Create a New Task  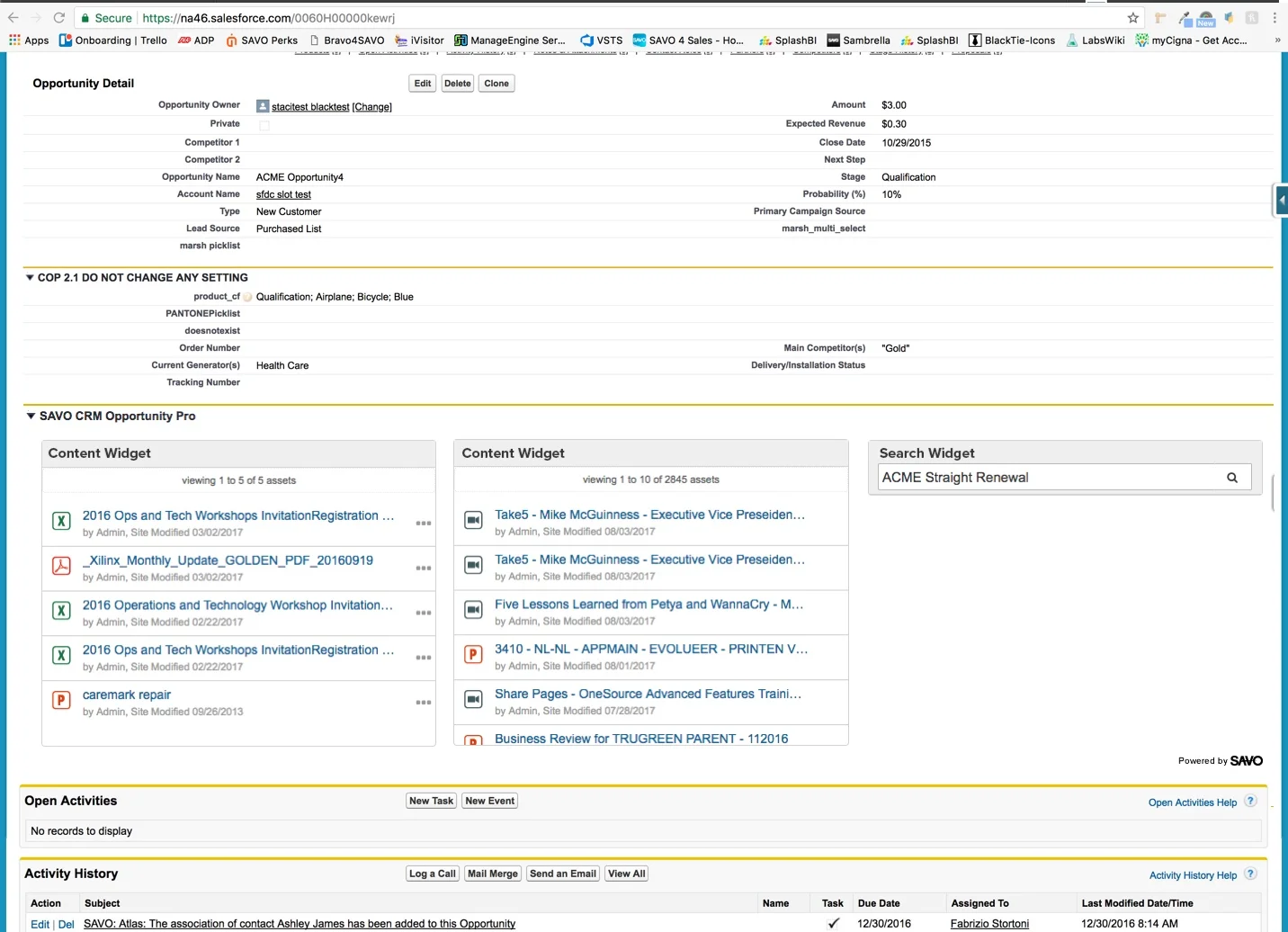click(432, 801)
